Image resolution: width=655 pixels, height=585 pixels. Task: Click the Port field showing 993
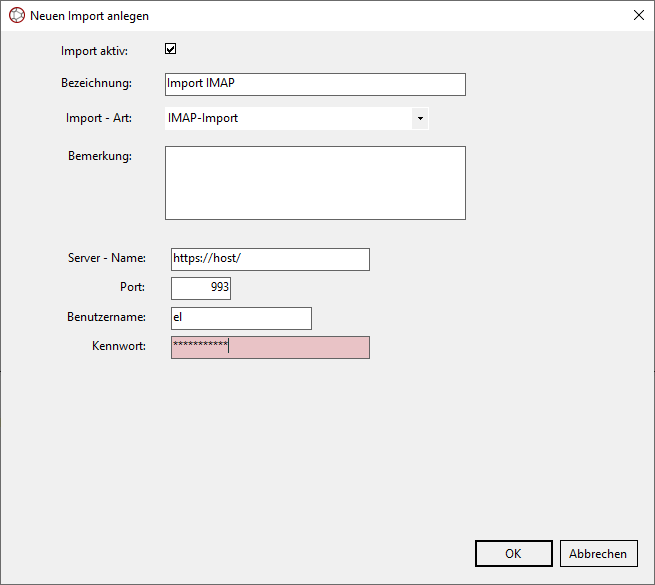(201, 288)
